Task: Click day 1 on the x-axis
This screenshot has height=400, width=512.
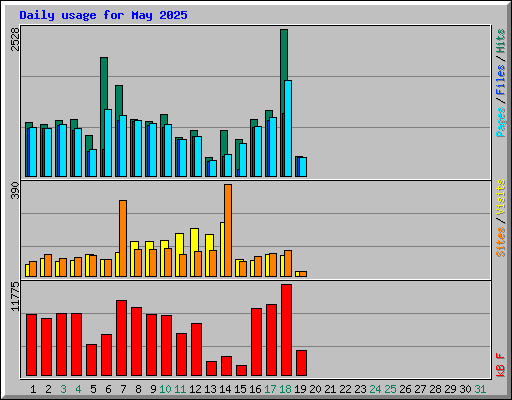Action: click(x=33, y=389)
